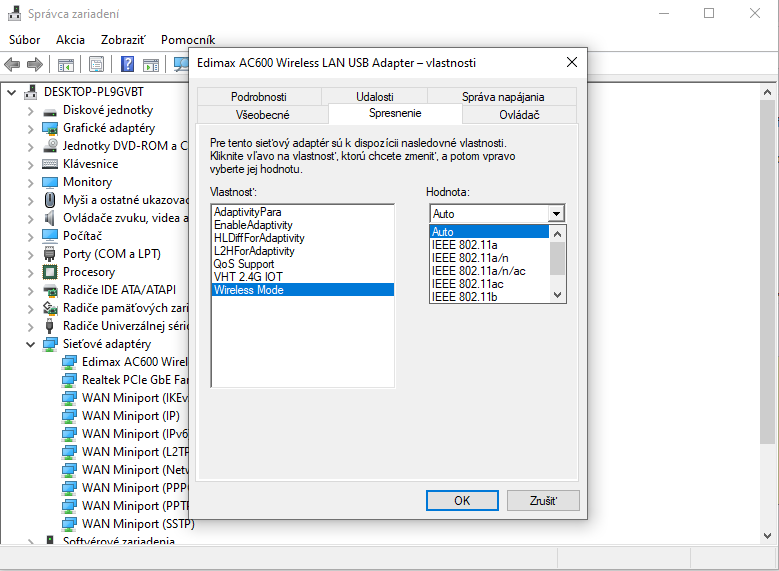
Task: Select QoS Support property
Action: click(302, 264)
